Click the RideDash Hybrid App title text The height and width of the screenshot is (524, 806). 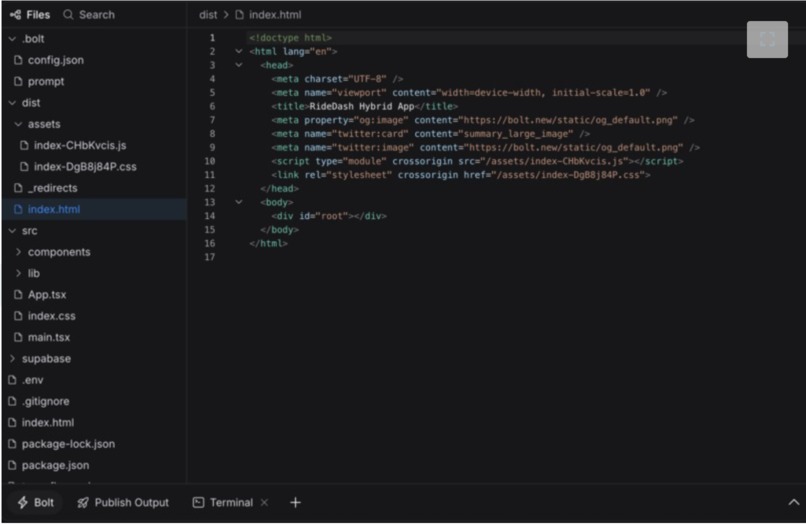tap(361, 106)
